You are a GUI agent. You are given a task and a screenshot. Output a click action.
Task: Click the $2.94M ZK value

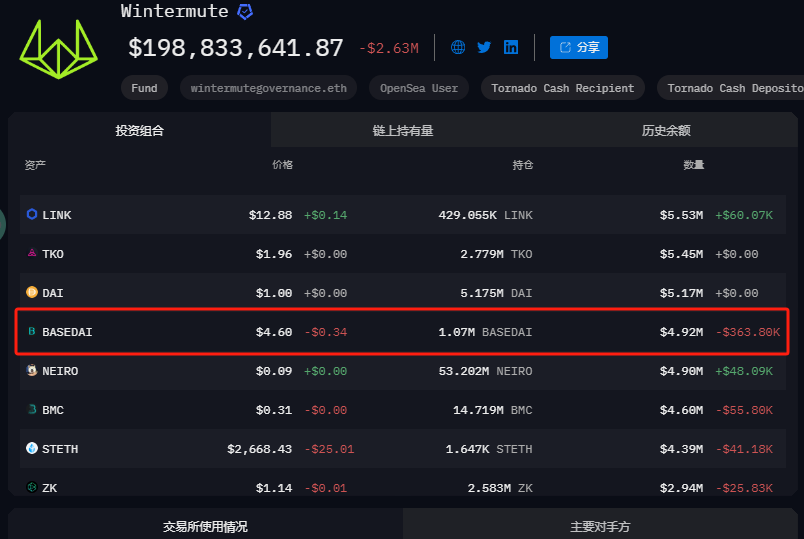(x=681, y=488)
